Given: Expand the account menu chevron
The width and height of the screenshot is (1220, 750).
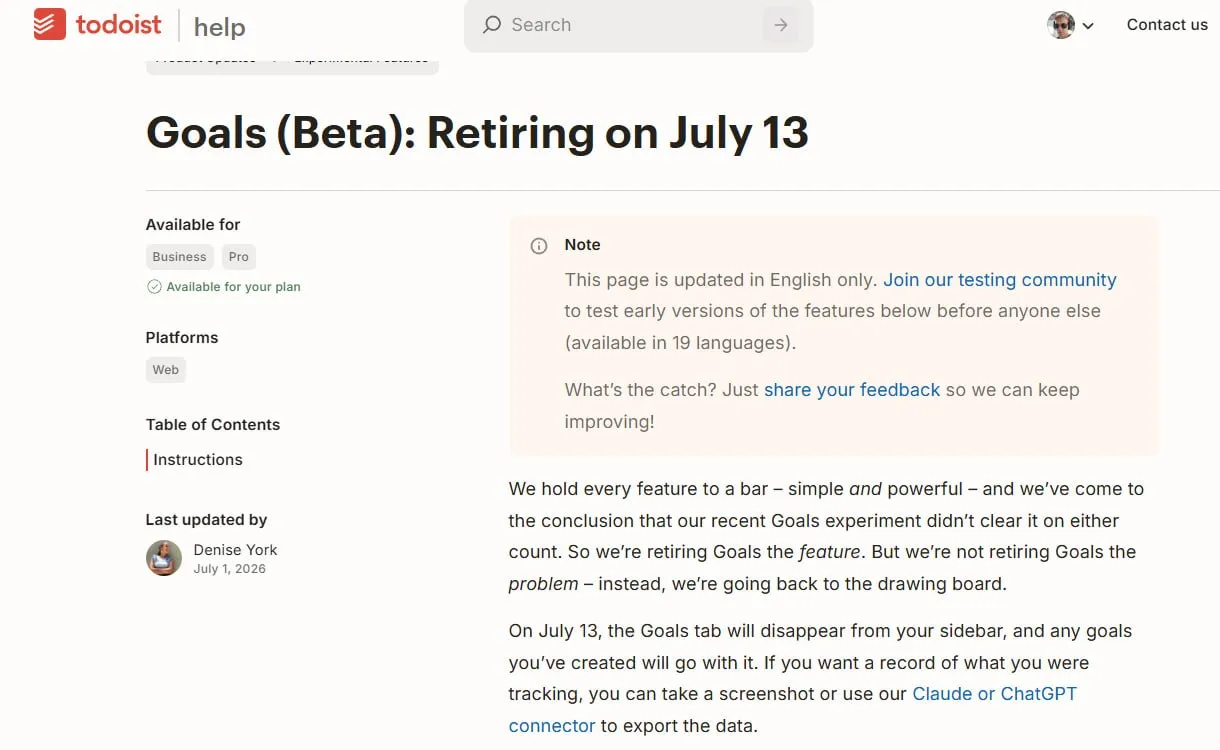Looking at the screenshot, I should 1088,26.
